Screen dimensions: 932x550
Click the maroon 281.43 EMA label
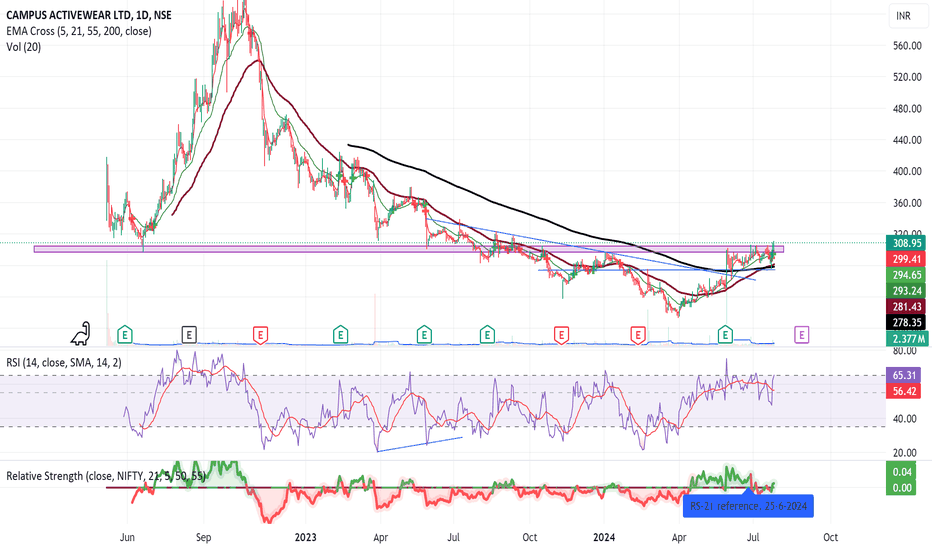coord(907,307)
